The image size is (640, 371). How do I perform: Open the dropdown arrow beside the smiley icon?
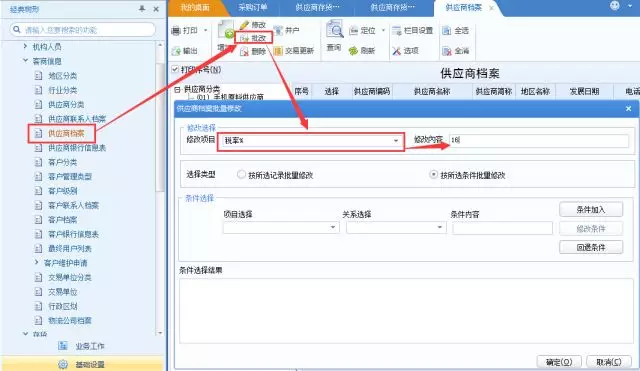(x=630, y=6)
